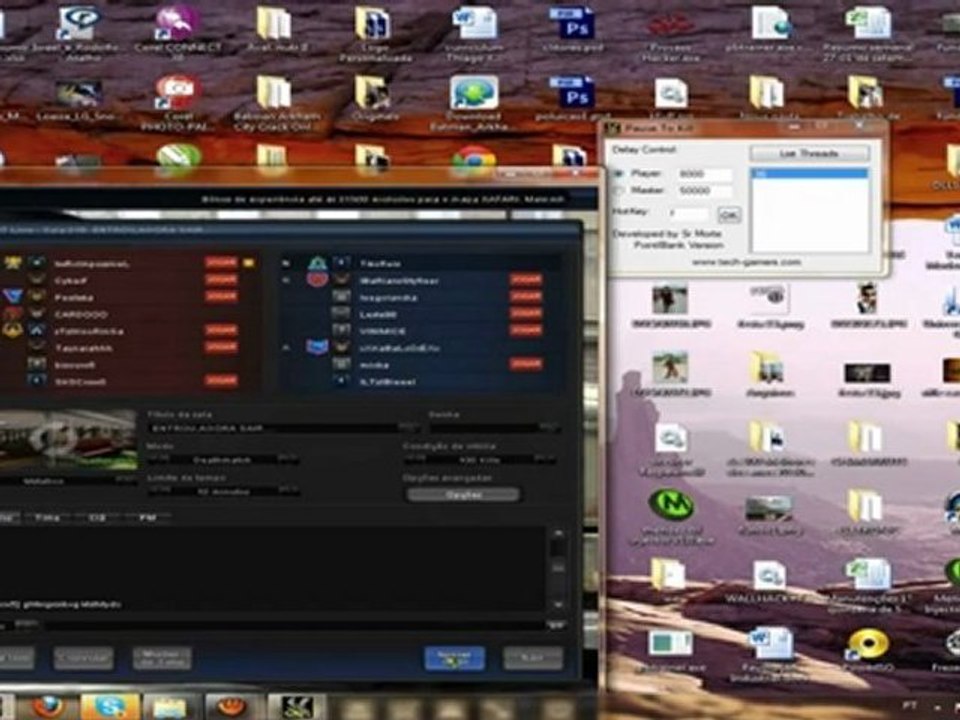Select the Master radio button

[619, 191]
